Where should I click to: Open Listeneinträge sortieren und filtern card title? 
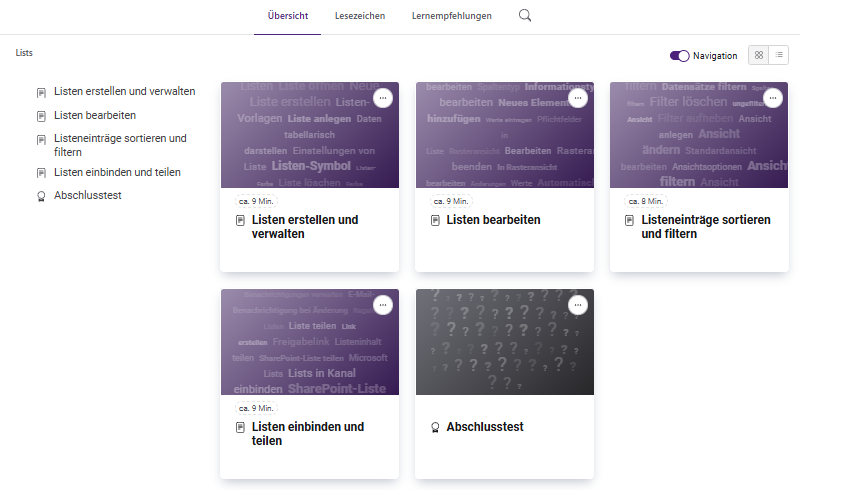[706, 227]
